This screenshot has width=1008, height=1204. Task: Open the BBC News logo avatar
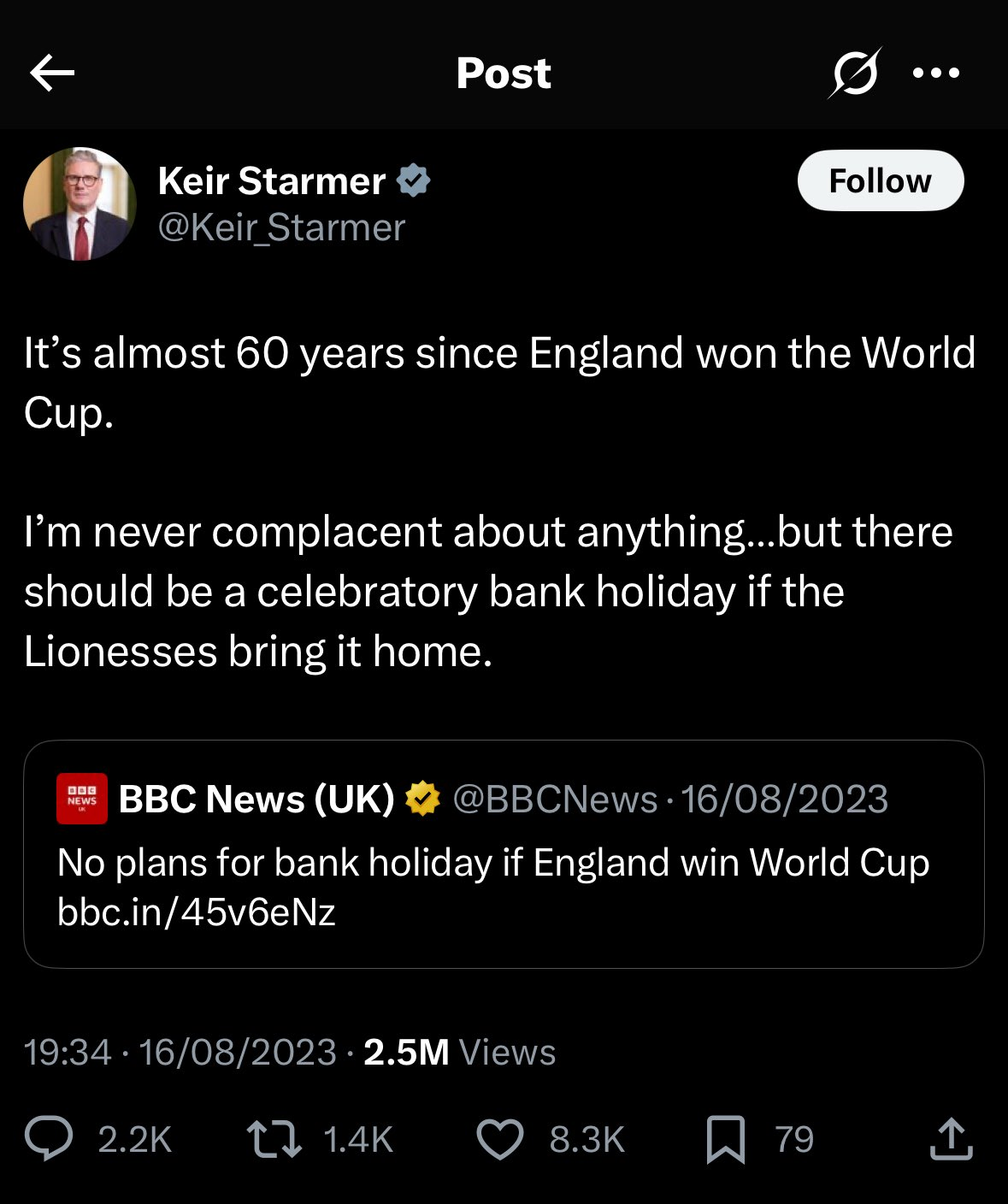82,799
